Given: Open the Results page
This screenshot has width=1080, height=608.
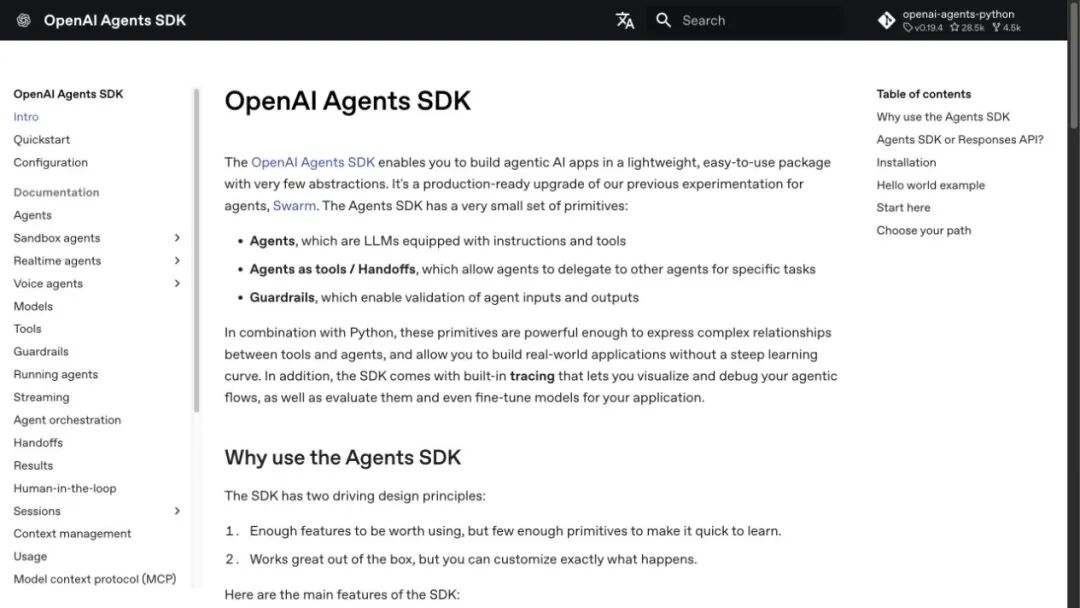Looking at the screenshot, I should tap(33, 465).
